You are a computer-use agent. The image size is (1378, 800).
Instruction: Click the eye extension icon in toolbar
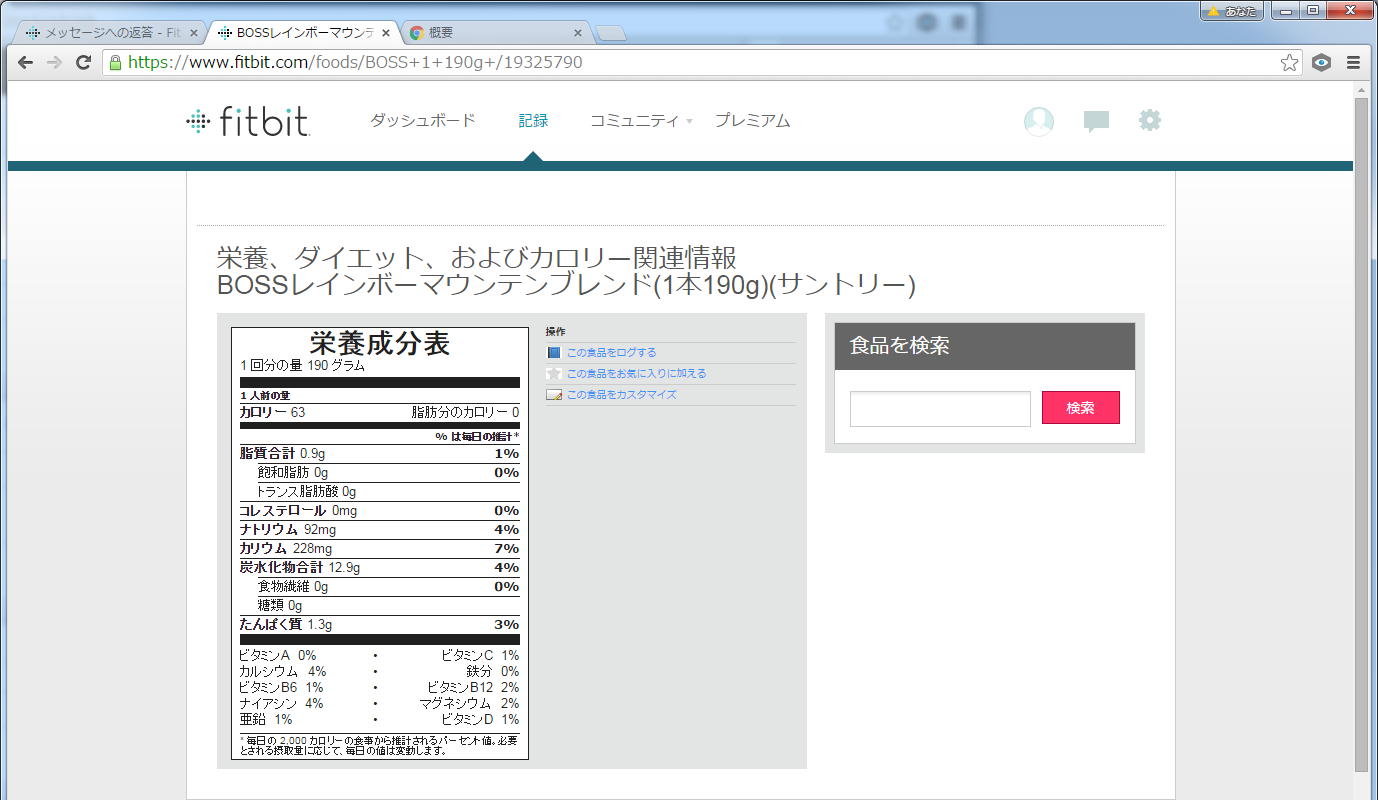click(x=1322, y=62)
